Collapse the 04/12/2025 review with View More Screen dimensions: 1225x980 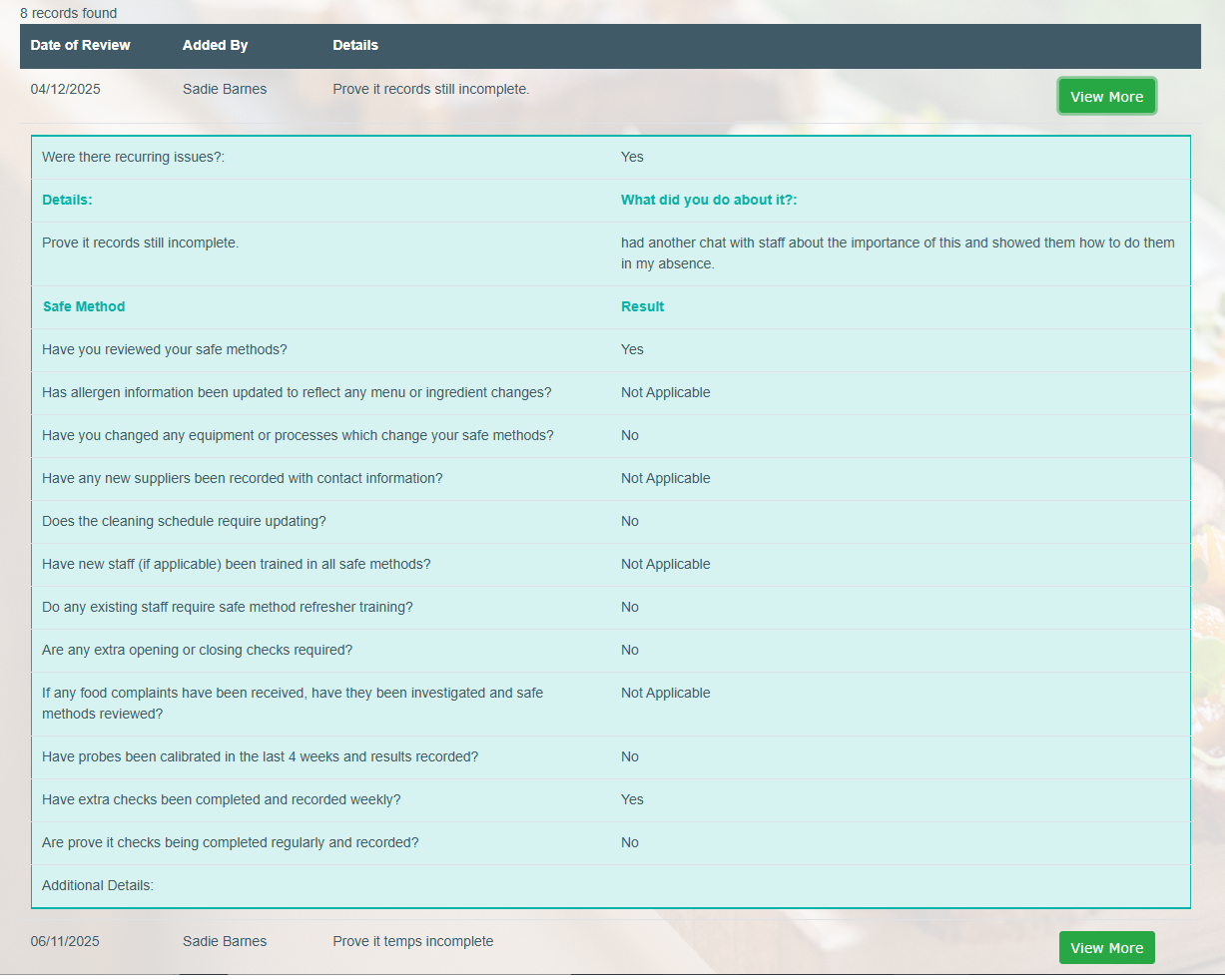coord(1106,97)
